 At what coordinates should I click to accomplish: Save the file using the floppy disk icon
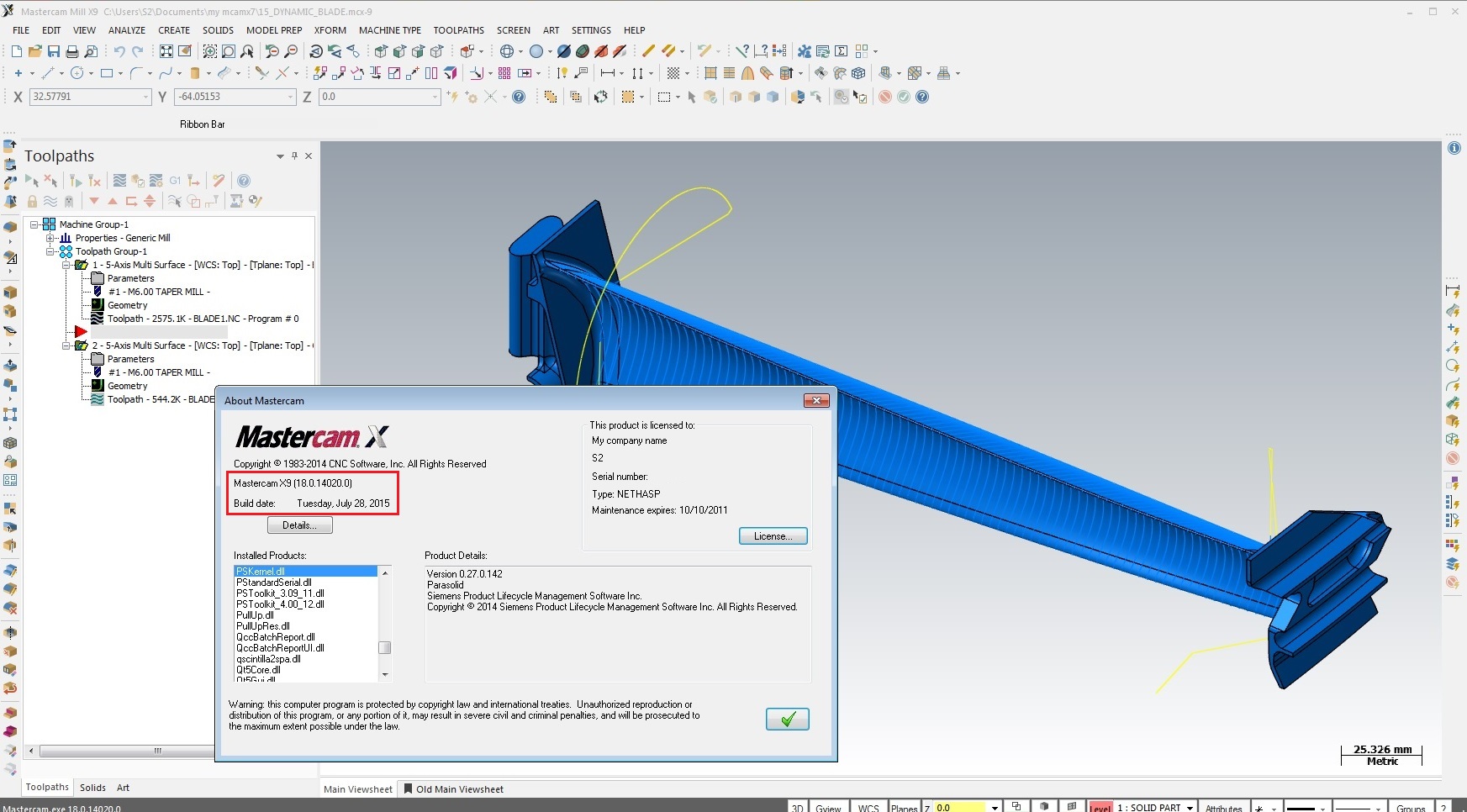click(x=54, y=51)
